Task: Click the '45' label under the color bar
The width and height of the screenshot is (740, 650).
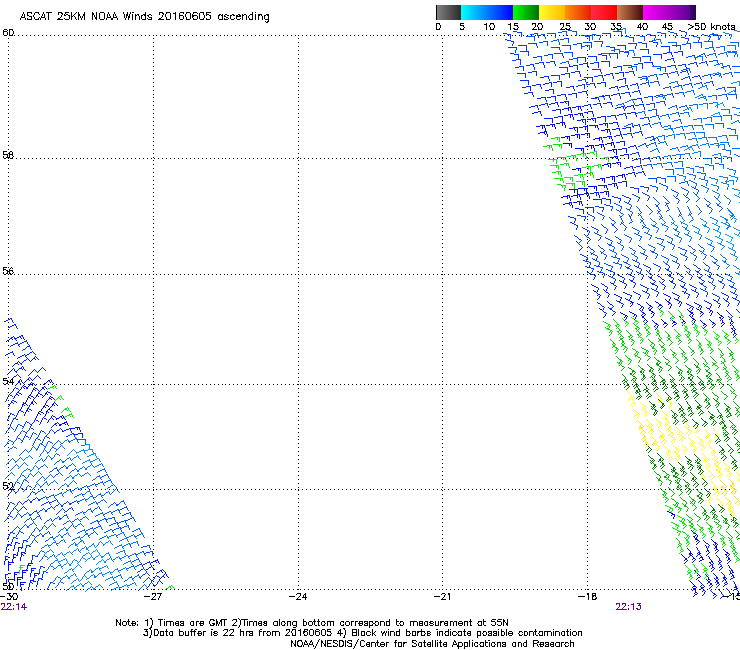Action: click(667, 27)
